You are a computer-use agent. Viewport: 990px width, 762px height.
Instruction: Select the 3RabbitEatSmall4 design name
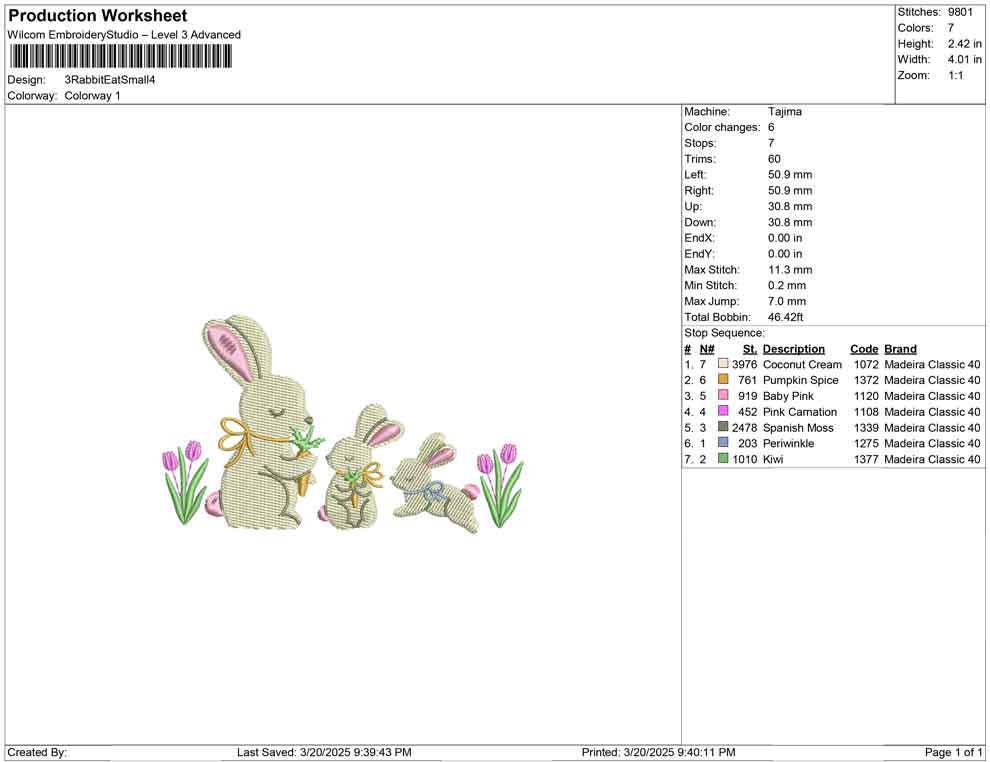(108, 79)
